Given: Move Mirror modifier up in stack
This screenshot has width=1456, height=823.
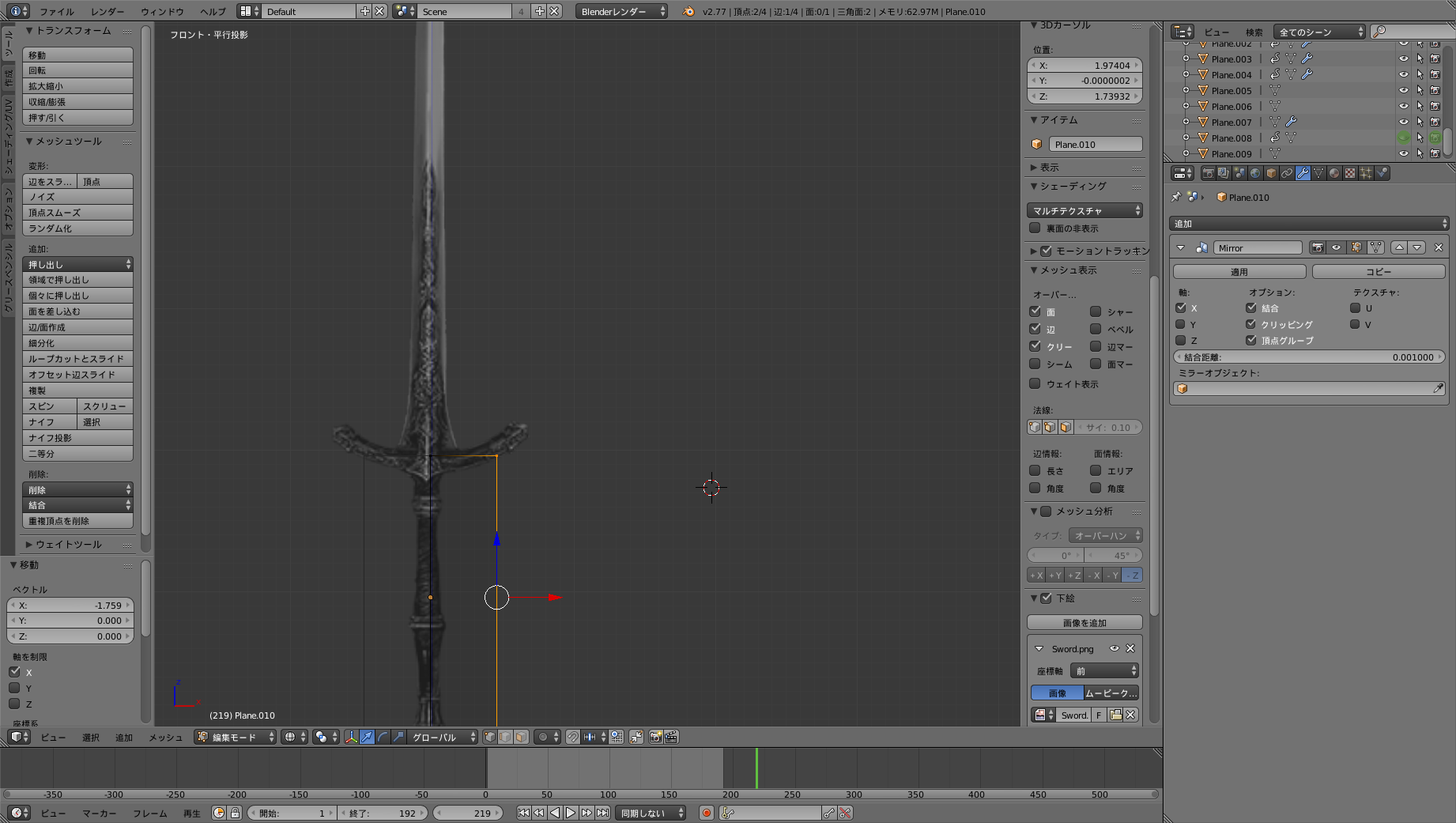Looking at the screenshot, I should tap(1399, 247).
